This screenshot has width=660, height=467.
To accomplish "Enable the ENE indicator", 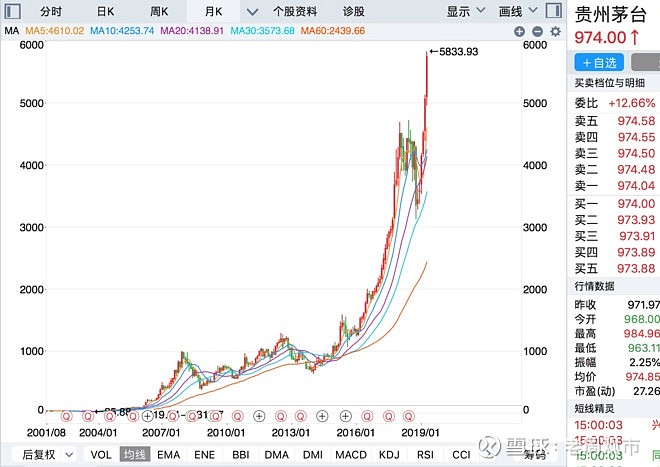I will click(x=204, y=455).
